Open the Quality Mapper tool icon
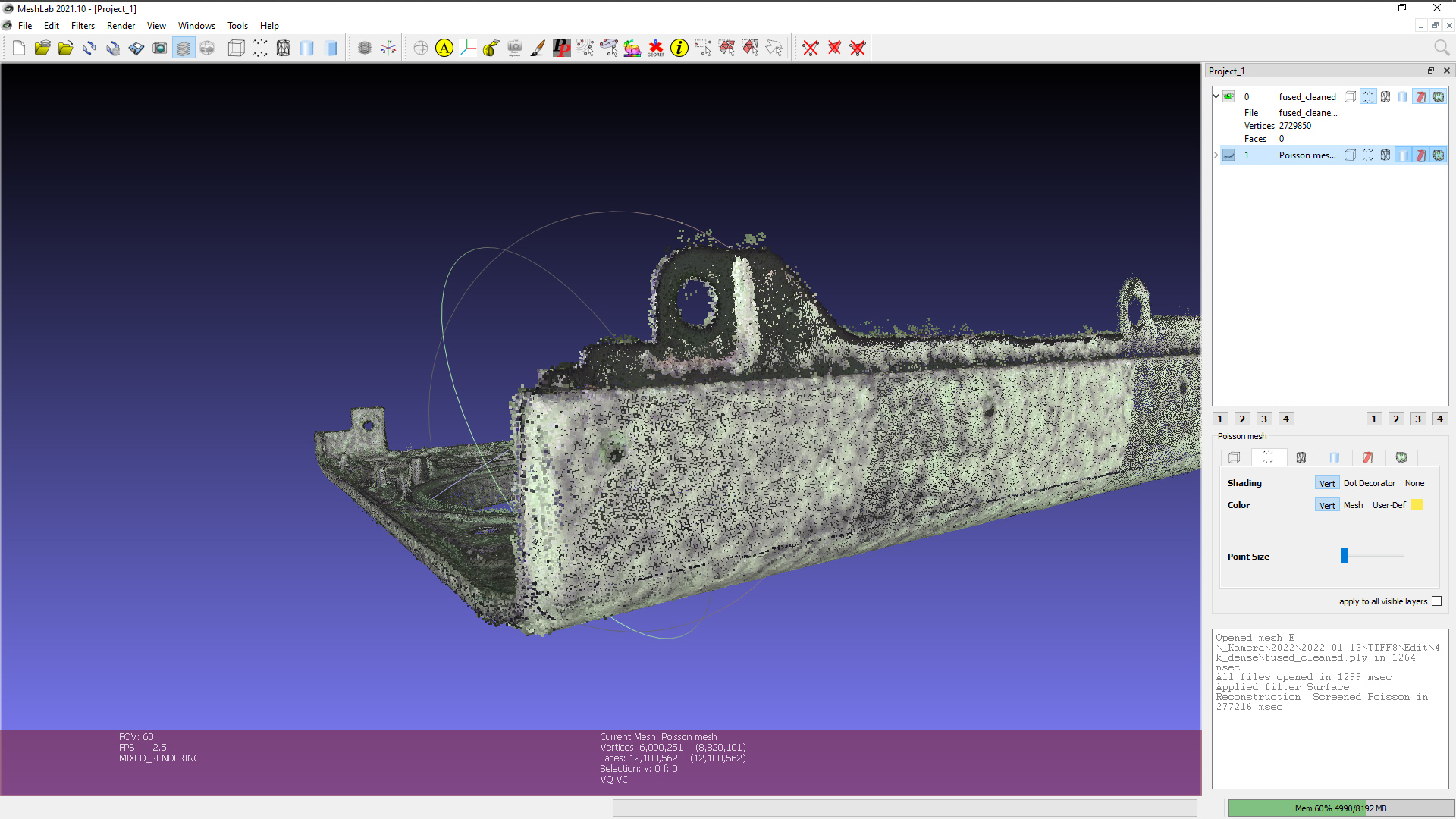1456x819 pixels. [632, 49]
